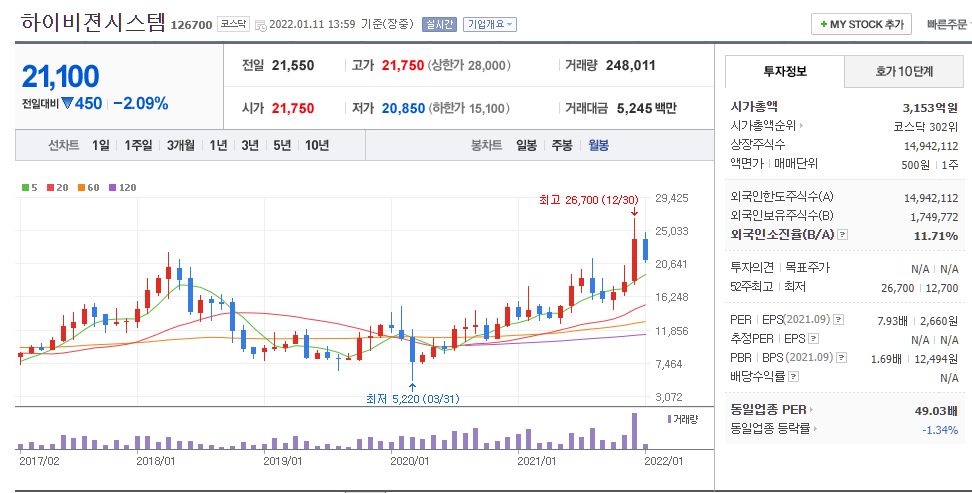Click the help icon next to 추정PER EPS
Screen dimensions: 972x493
(813, 339)
